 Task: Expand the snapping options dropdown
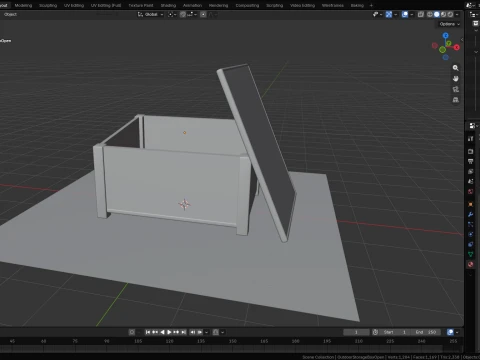pos(192,14)
